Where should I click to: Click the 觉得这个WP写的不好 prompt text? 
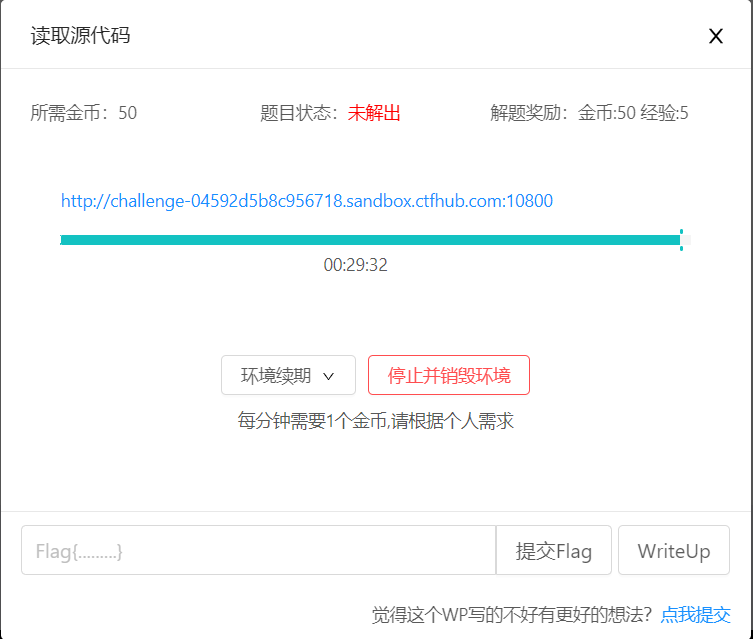[x=512, y=615]
